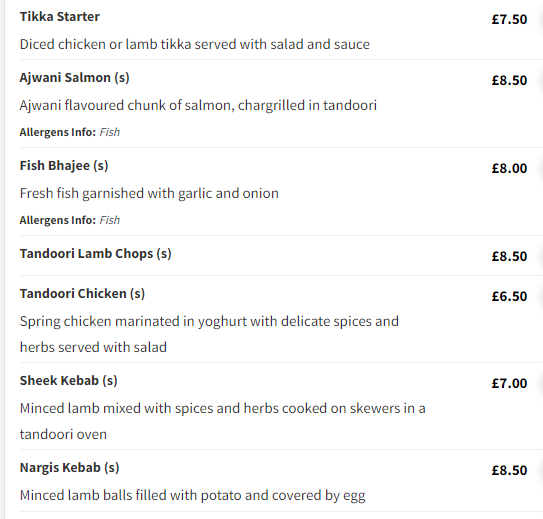
Task: Click £8.50 price for Tandoori Lamb Chops
Action: click(509, 256)
